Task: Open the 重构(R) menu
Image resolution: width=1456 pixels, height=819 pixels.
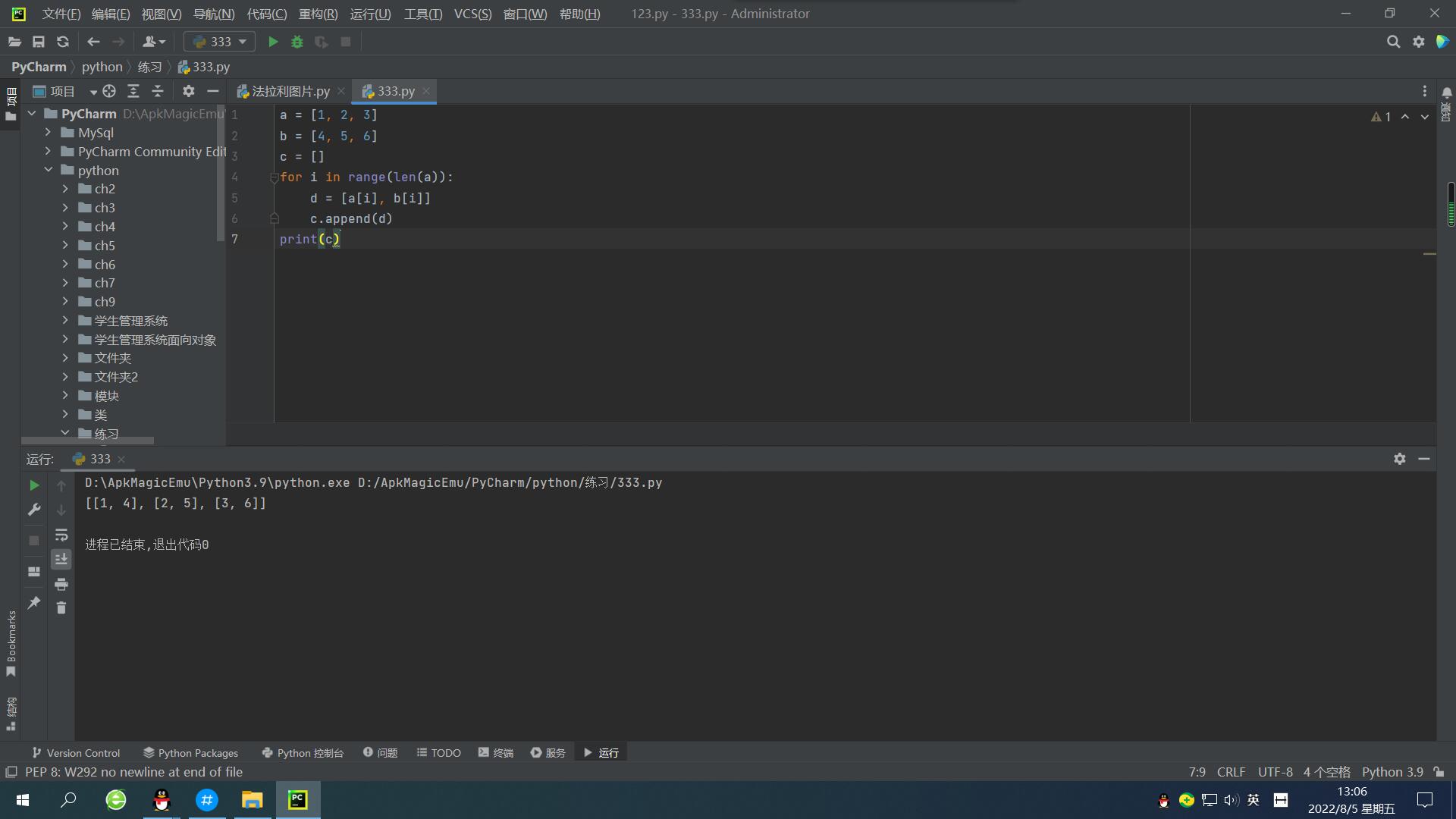Action: (318, 14)
